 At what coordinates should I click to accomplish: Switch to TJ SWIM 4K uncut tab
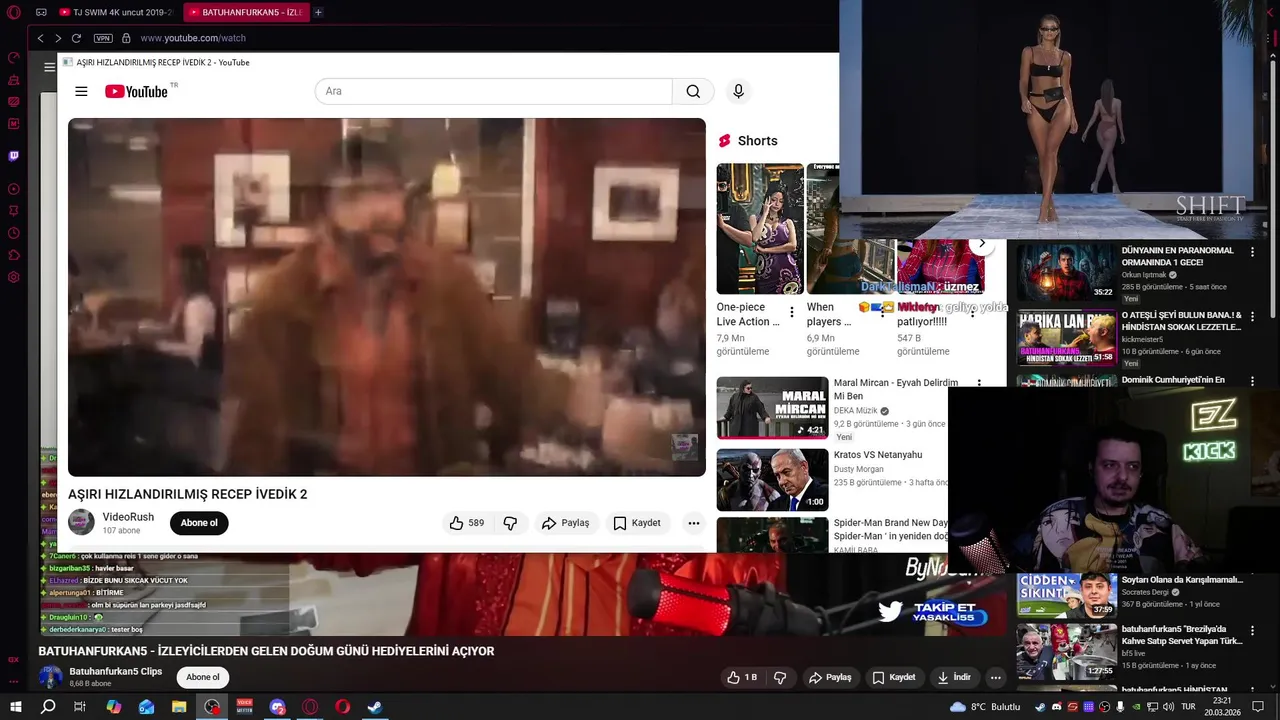click(117, 12)
